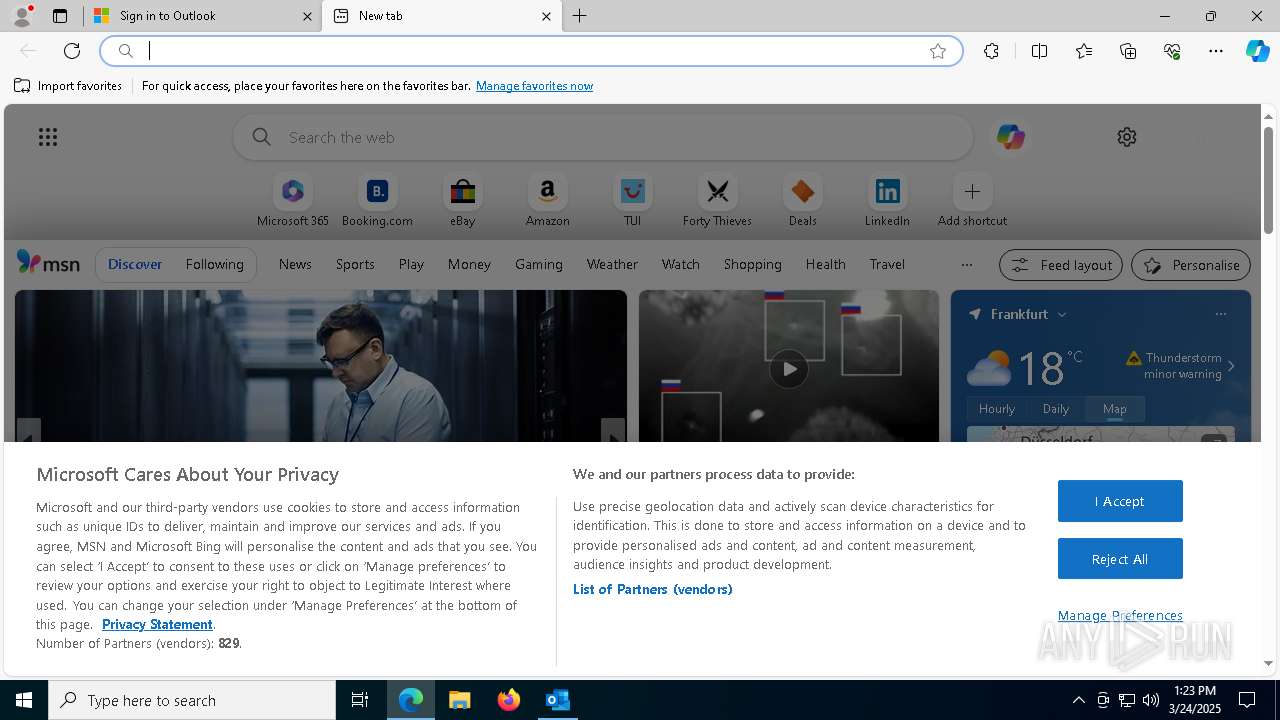Open the News category
The height and width of the screenshot is (720, 1280).
click(x=295, y=264)
